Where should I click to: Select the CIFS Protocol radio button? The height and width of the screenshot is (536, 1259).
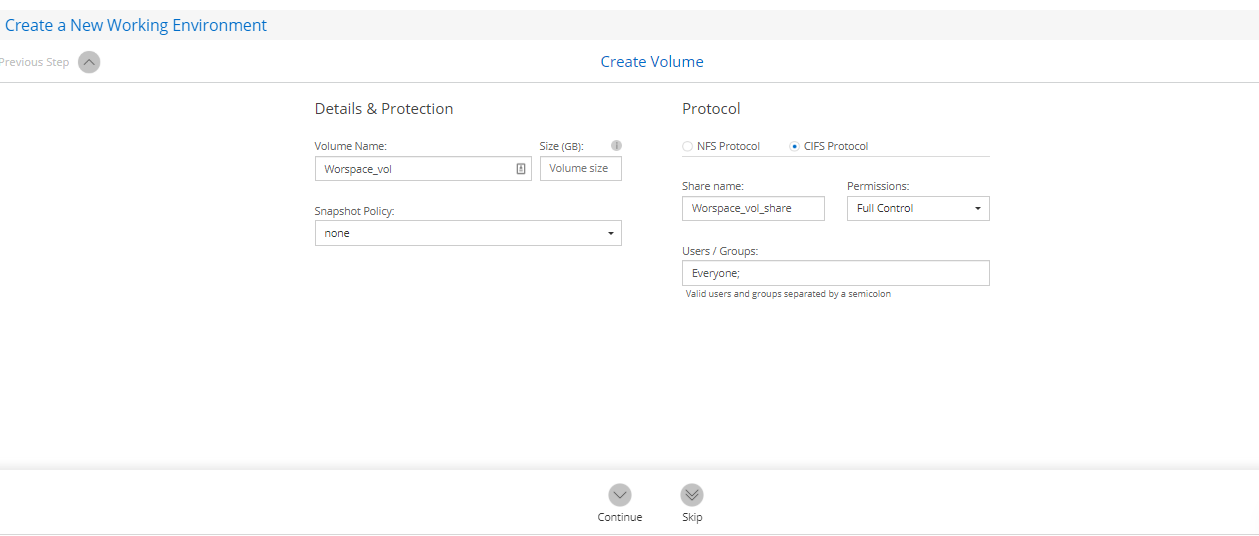click(x=794, y=146)
